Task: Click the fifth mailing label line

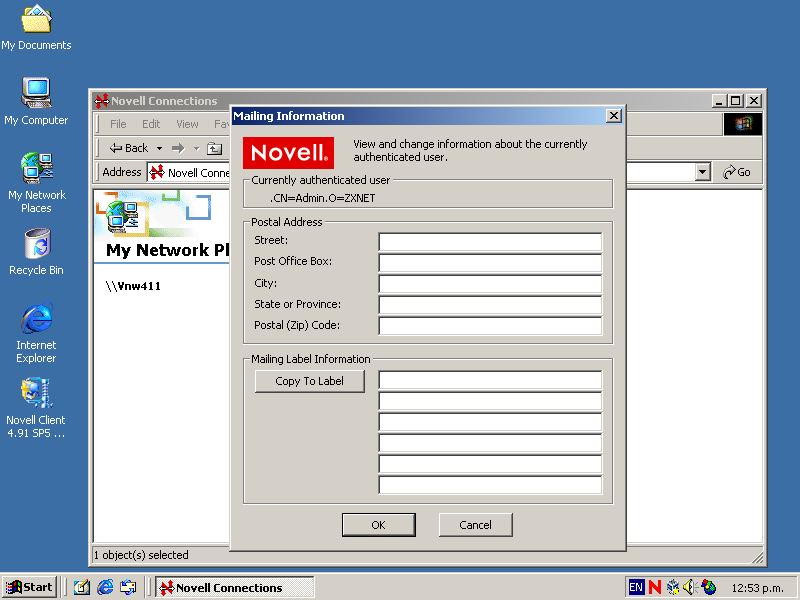Action: pyautogui.click(x=490, y=464)
